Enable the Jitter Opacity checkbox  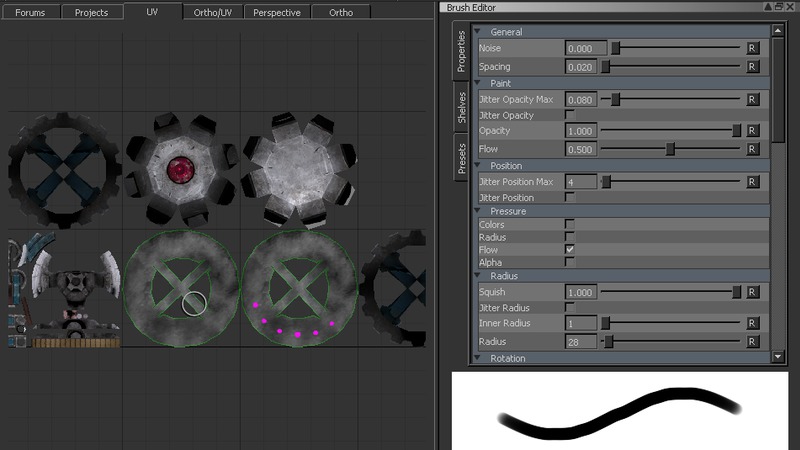click(570, 116)
